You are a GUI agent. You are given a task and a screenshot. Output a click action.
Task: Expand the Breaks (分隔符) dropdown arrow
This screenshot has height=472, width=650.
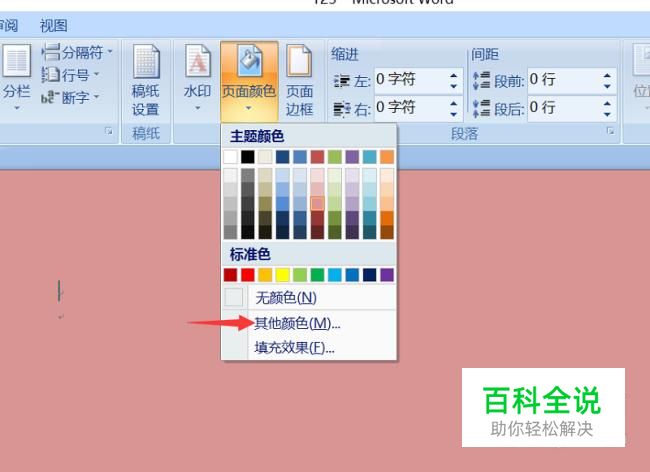tap(110, 52)
